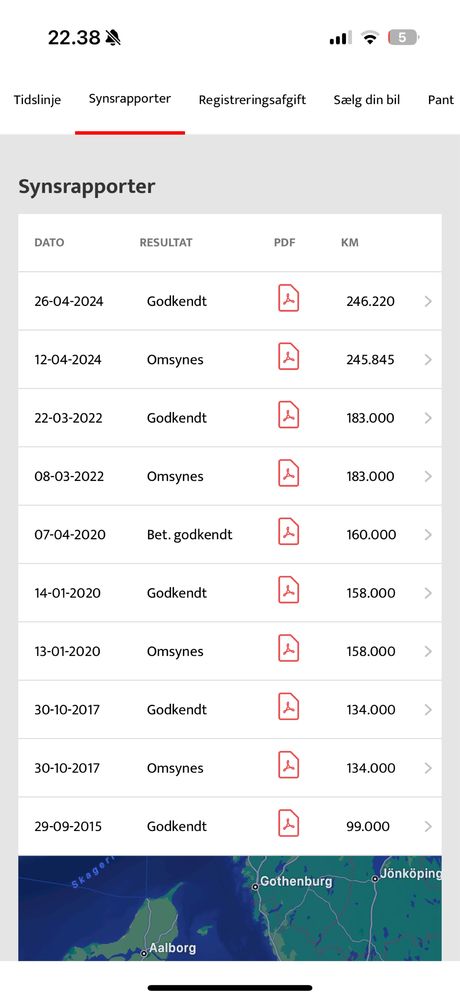Screen dimensions: 460x1000
Task: Open PDF for 14-01-2020 Godkendt report
Action: pos(288,591)
